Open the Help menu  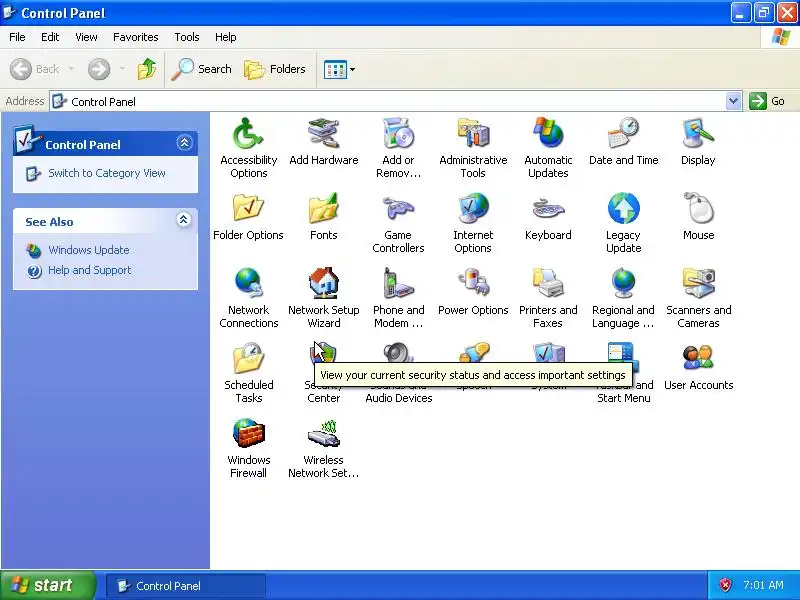(x=226, y=37)
